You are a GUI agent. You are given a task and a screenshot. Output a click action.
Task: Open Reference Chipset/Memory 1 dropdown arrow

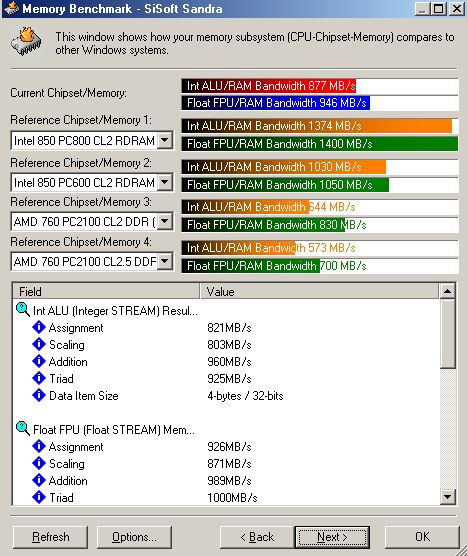(x=165, y=140)
